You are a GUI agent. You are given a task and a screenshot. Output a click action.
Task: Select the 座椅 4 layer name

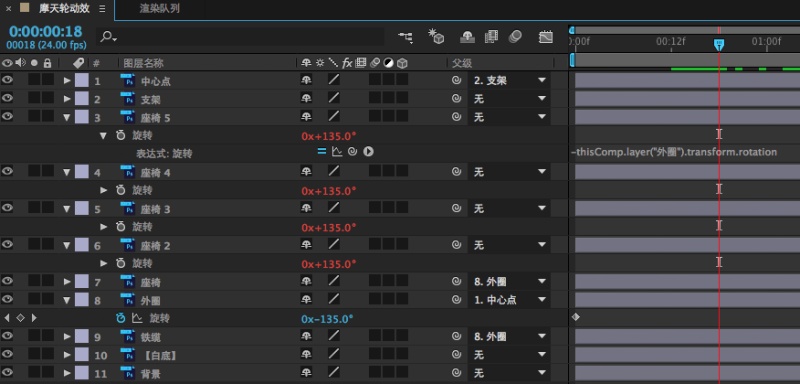tap(155, 173)
